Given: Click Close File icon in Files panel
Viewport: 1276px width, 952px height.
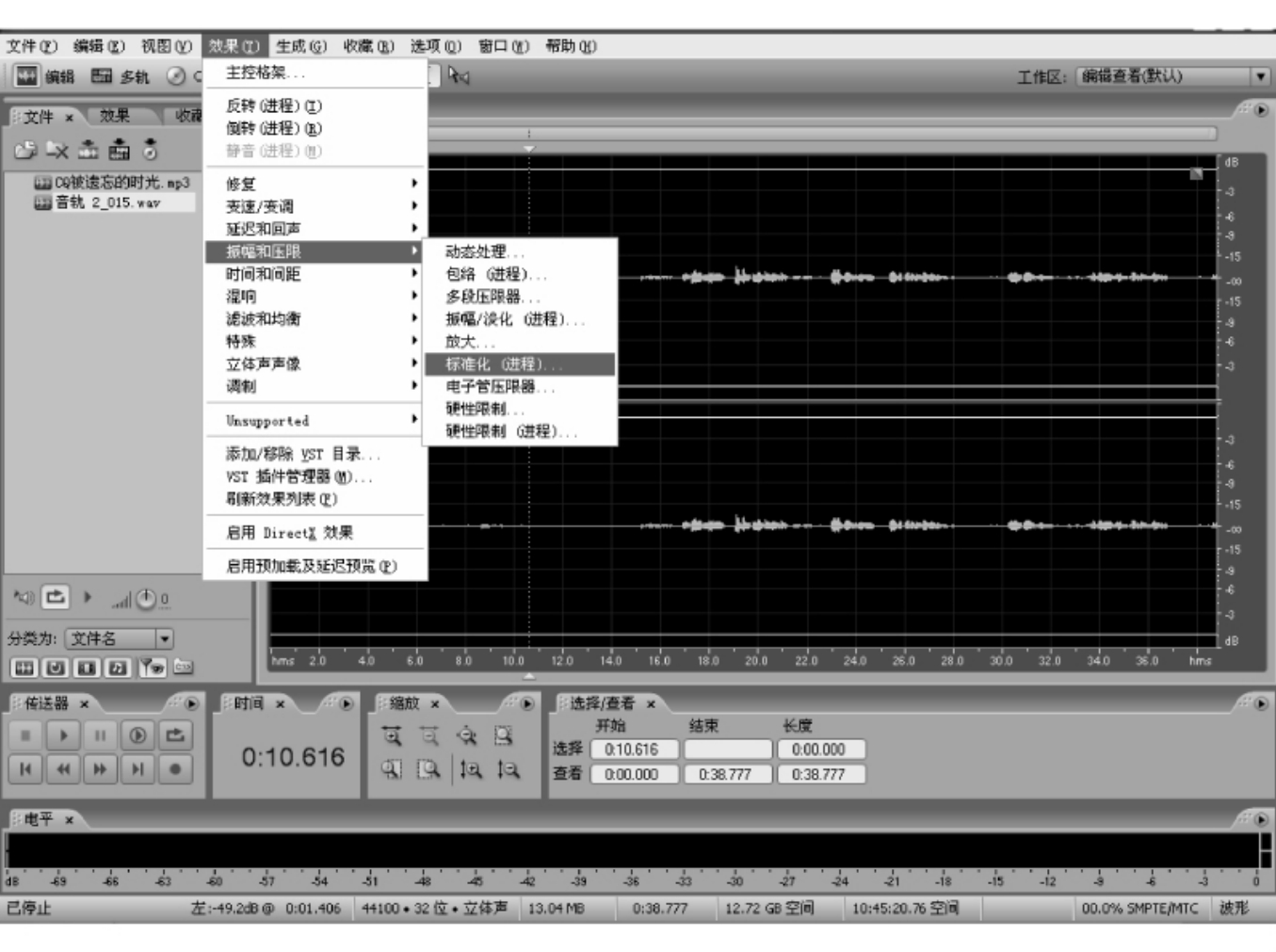Looking at the screenshot, I should (57, 149).
